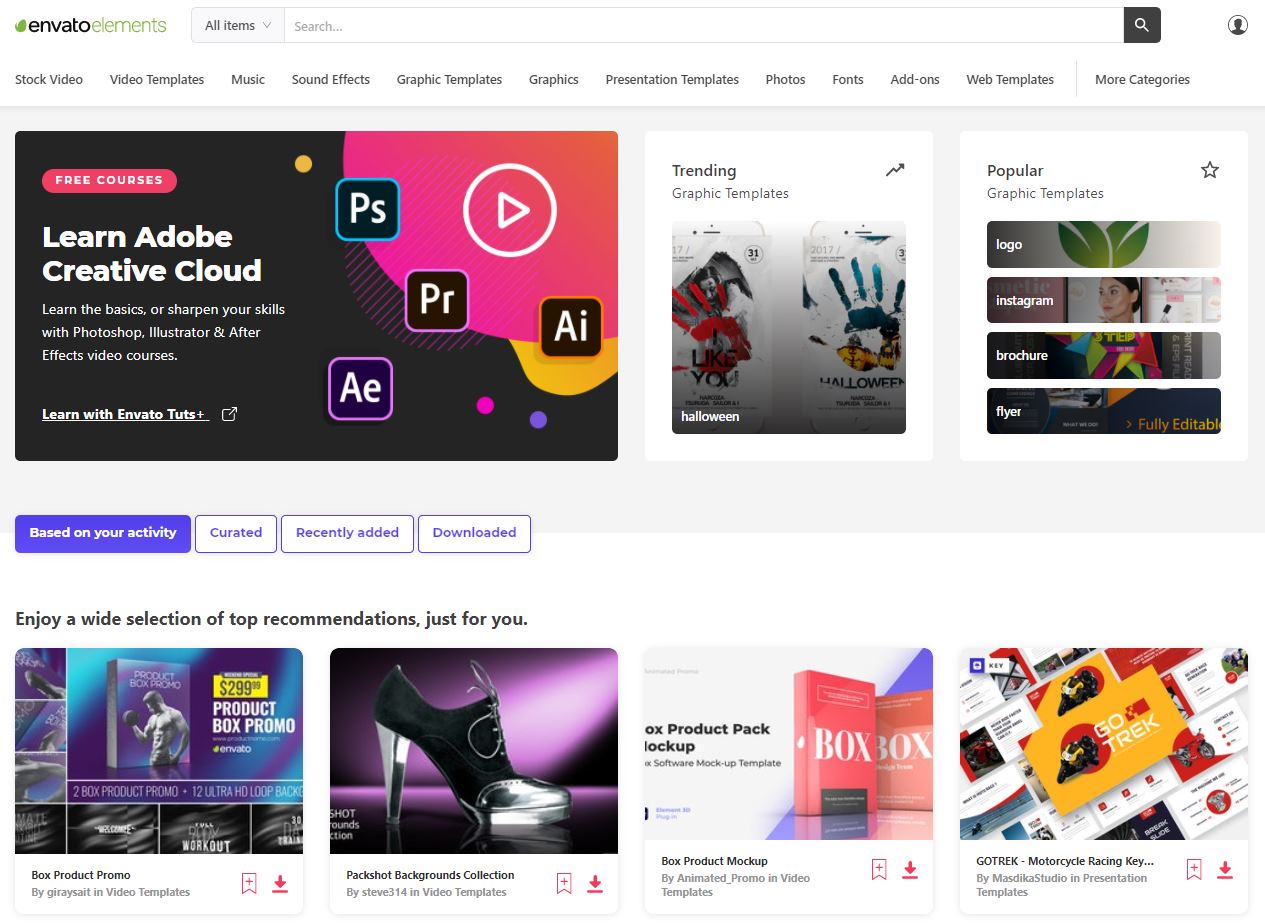
Task: Open GOTREK presentation preview image
Action: pyautogui.click(x=1104, y=744)
